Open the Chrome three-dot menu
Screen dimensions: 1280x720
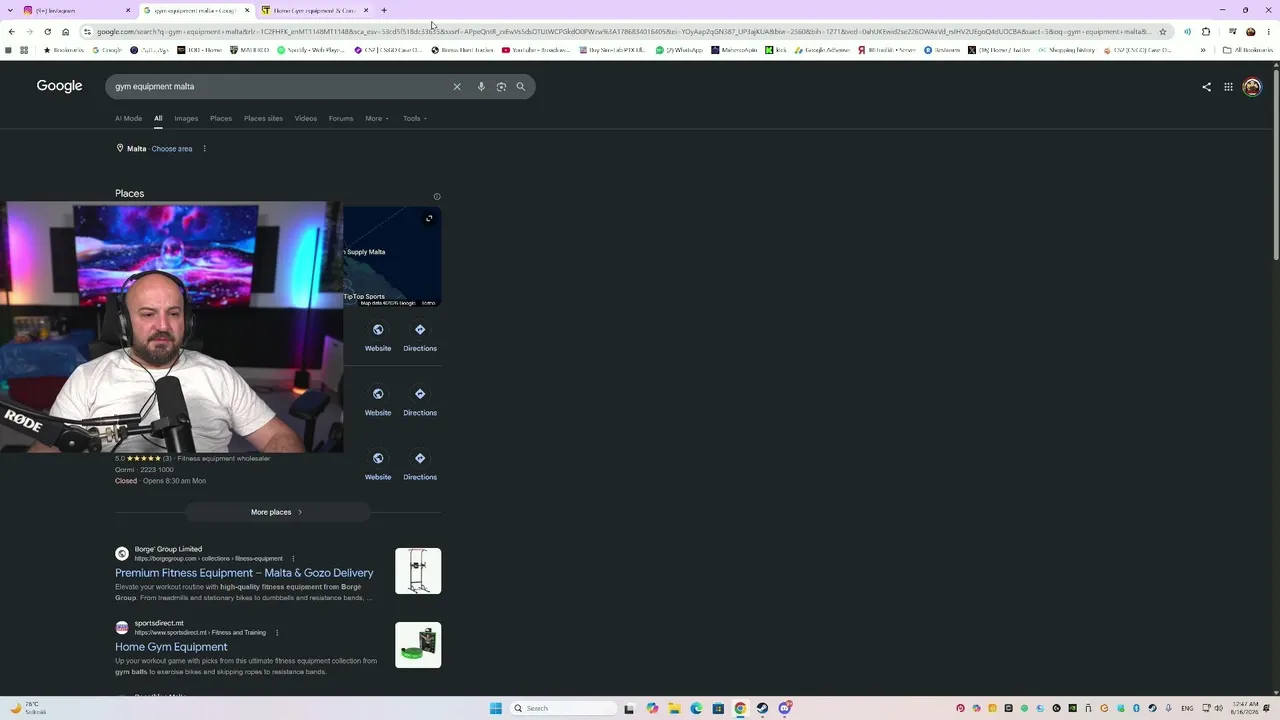click(x=1269, y=32)
